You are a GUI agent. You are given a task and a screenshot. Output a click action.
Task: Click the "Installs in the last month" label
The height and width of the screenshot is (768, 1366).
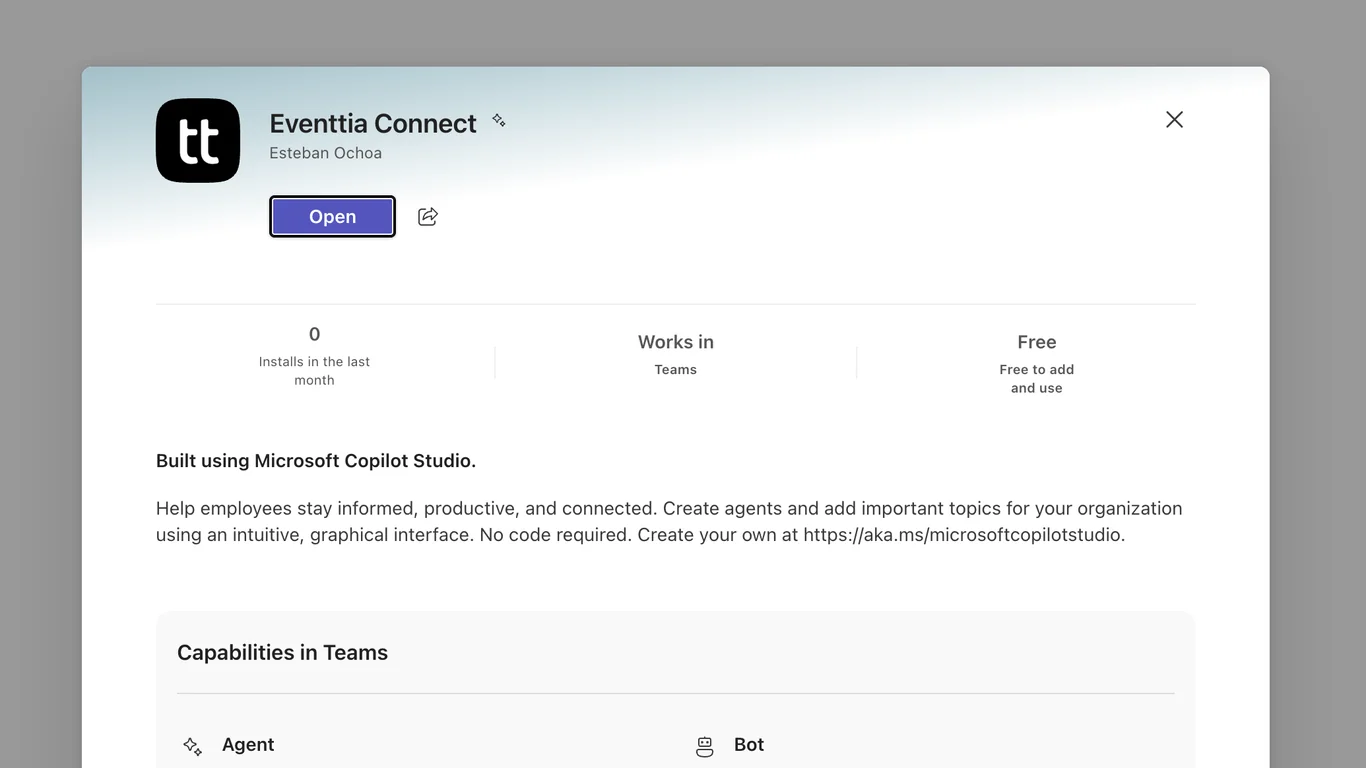(314, 371)
